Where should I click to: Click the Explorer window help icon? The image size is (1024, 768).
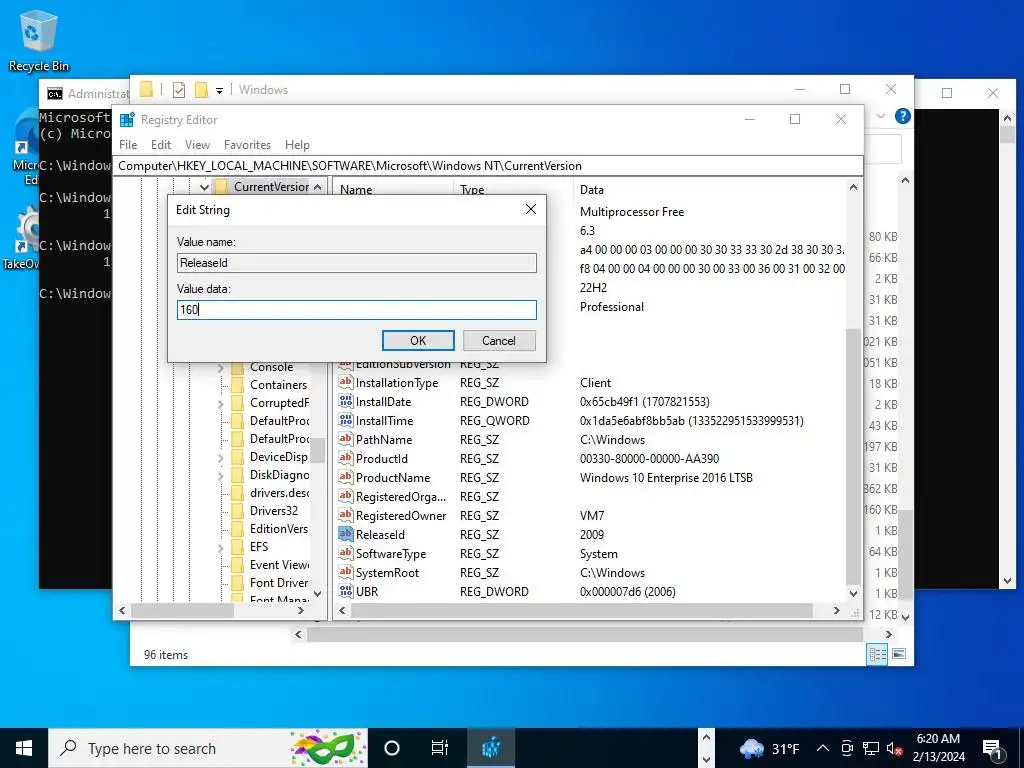tap(903, 116)
